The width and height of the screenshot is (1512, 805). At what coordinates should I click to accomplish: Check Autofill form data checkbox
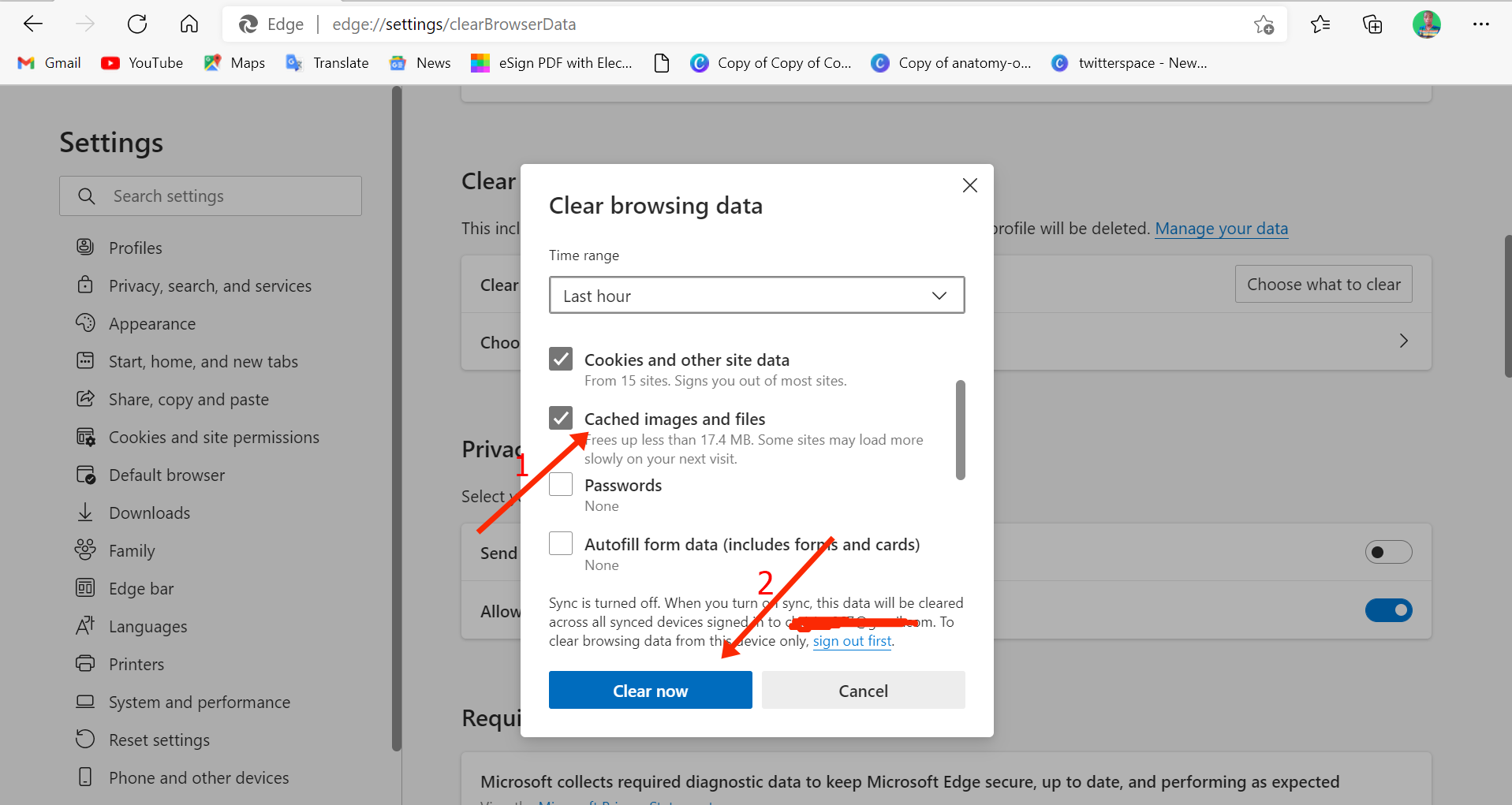pos(561,543)
